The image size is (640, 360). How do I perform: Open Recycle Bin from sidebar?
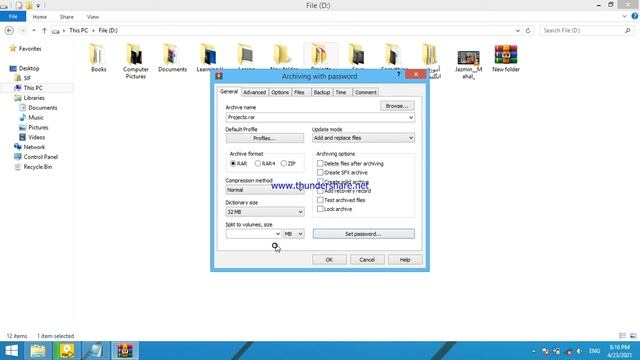38,167
